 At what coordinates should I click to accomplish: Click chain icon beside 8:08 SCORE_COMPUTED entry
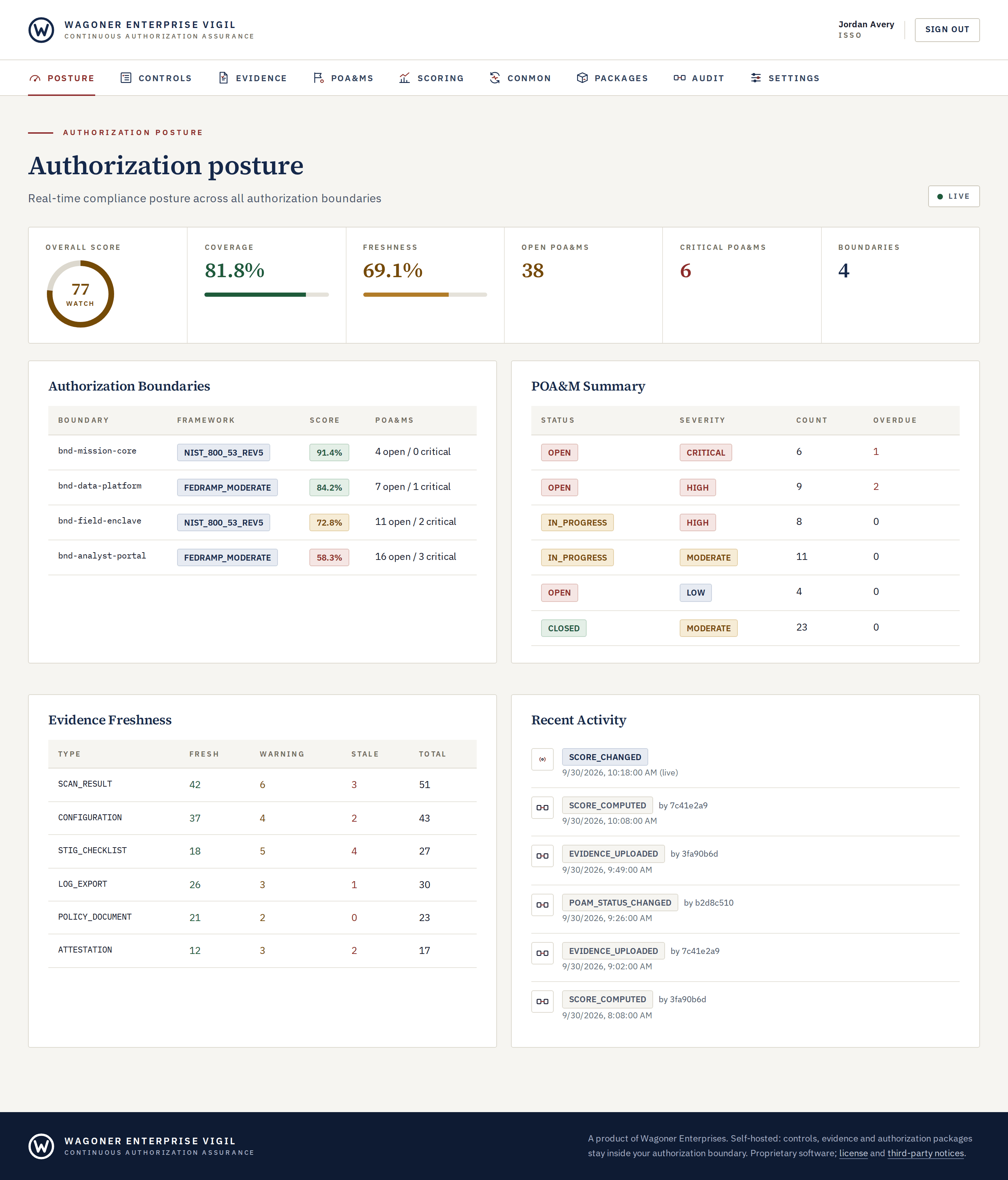[542, 1002]
